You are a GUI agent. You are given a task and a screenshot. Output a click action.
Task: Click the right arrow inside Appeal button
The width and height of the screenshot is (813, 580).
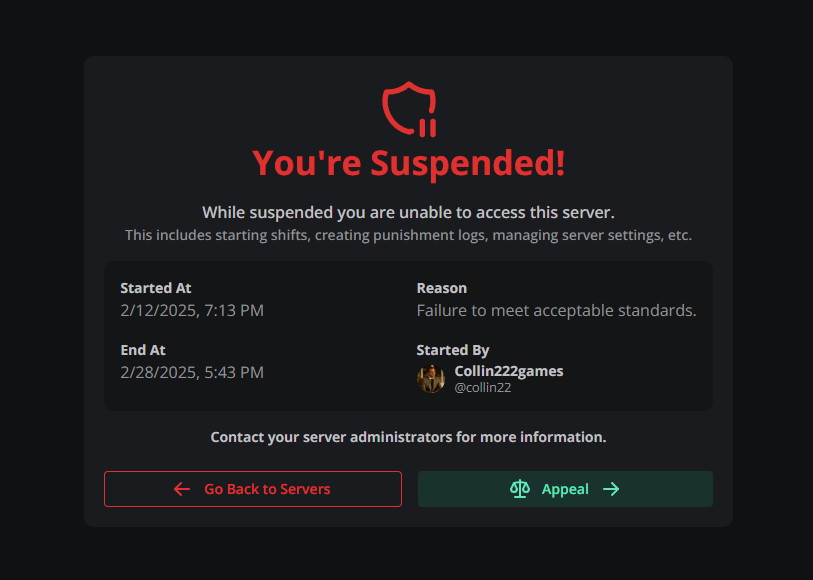click(610, 489)
